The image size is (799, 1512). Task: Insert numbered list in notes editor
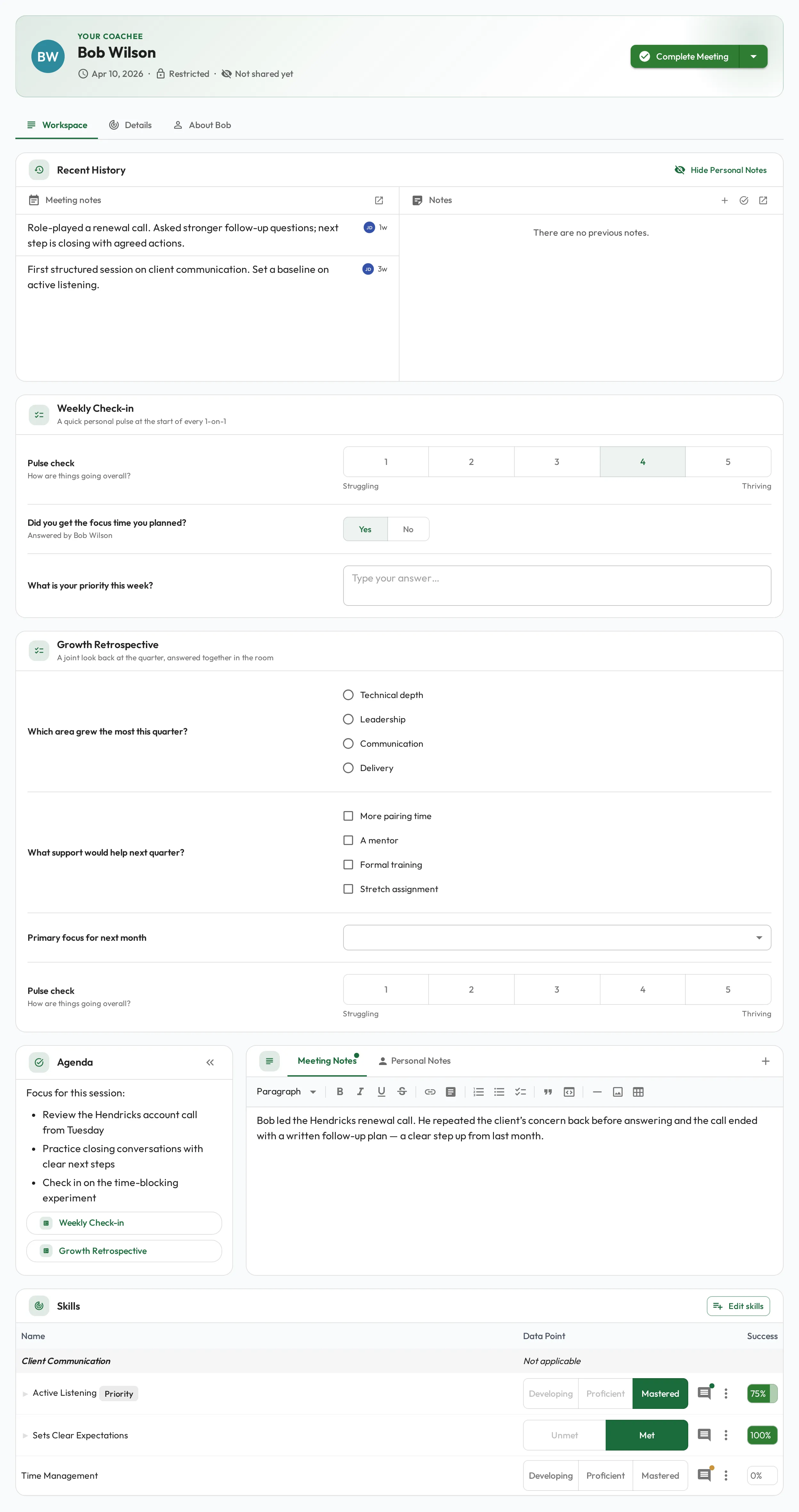point(479,1092)
